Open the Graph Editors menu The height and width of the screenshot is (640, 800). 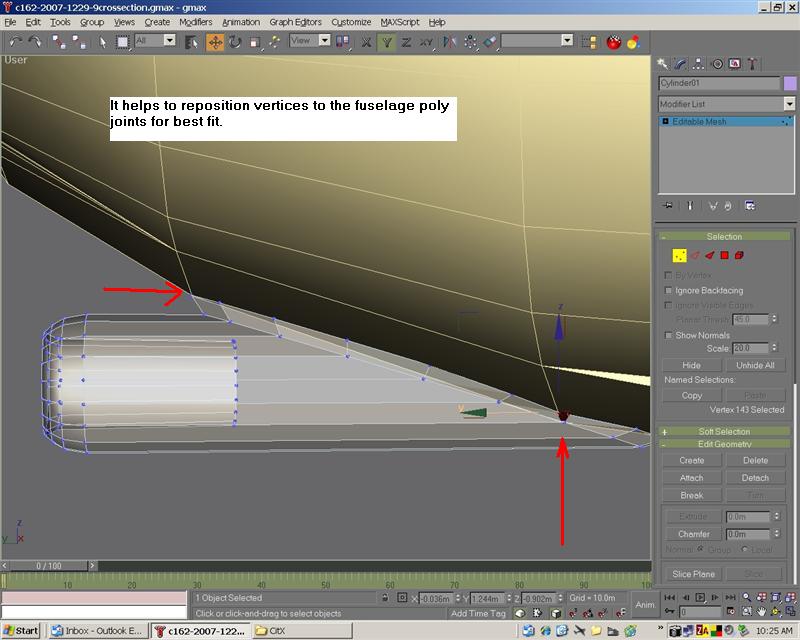point(295,22)
